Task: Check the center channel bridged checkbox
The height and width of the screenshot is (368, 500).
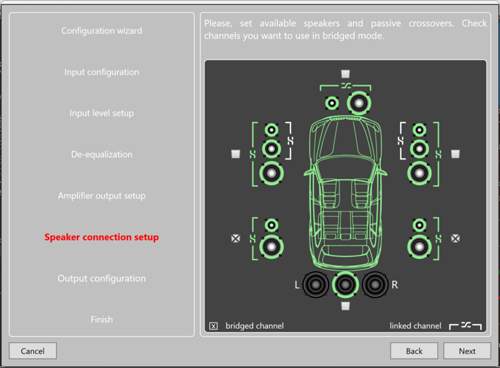Action: (345, 74)
